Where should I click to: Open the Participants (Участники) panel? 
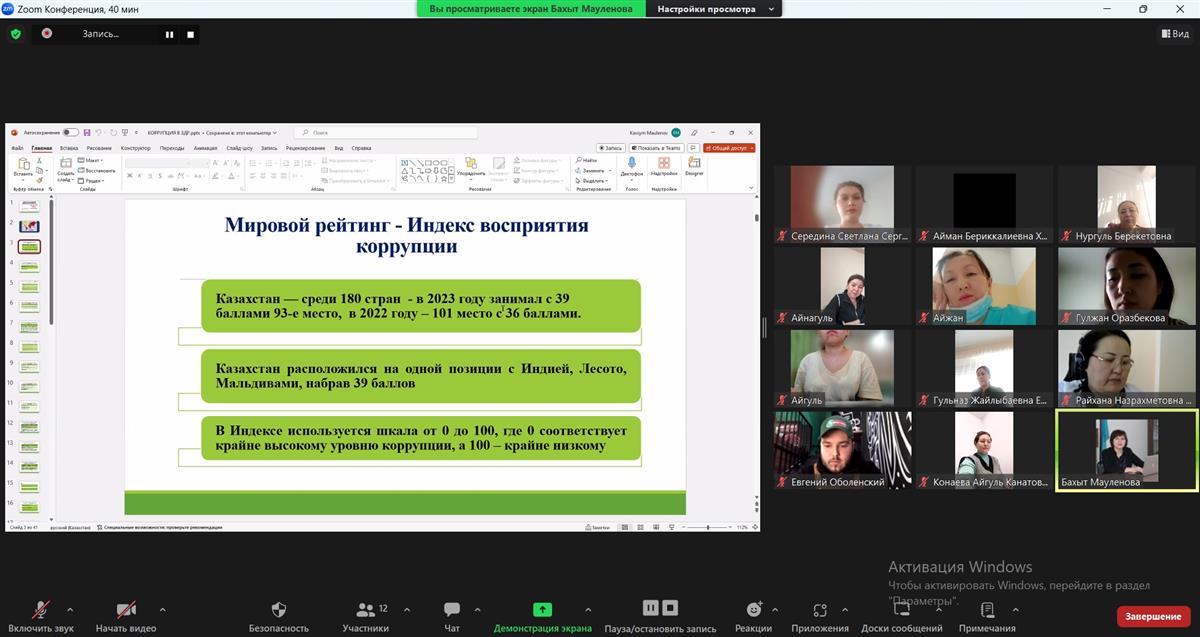coord(366,610)
